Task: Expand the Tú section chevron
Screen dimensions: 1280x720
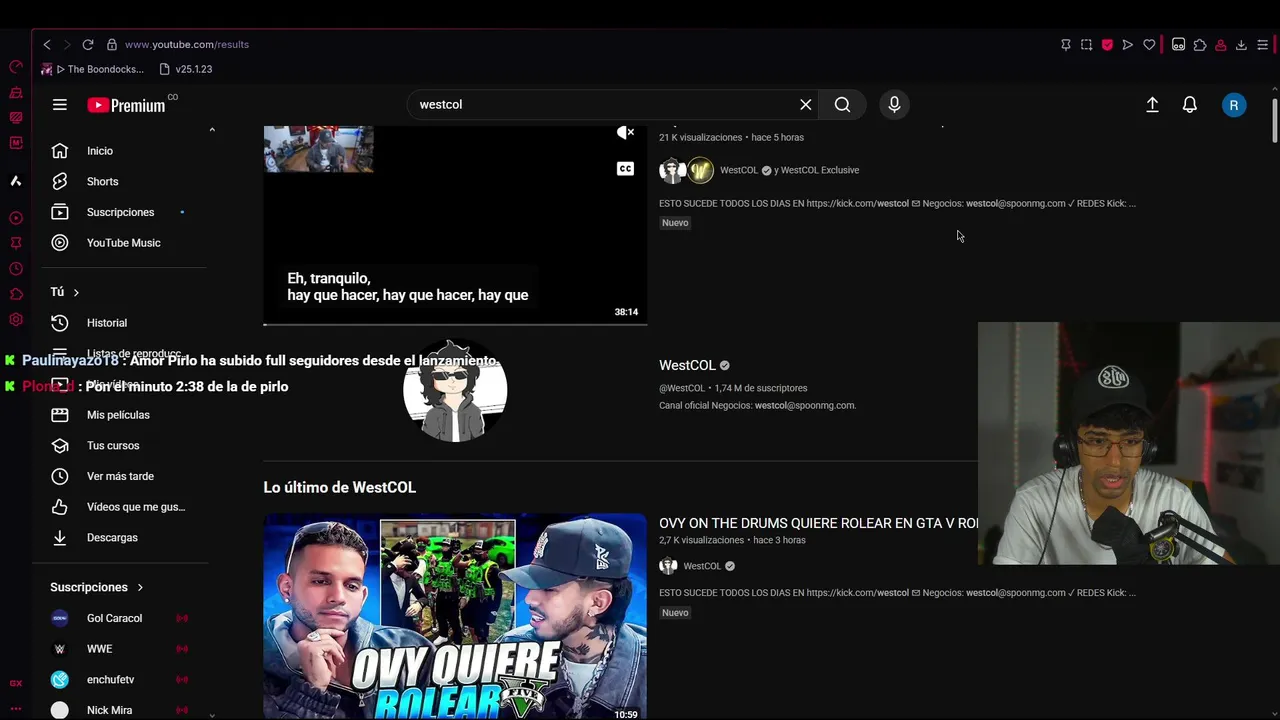Action: point(76,292)
